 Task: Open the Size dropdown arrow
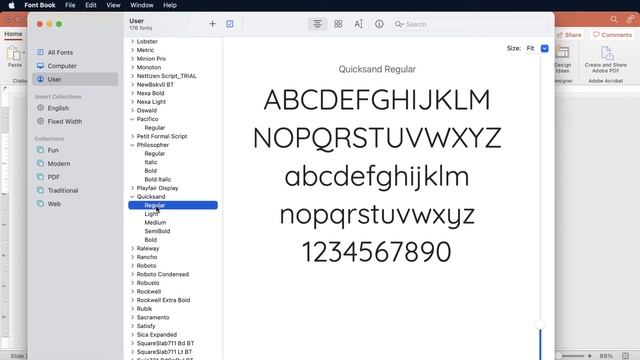[544, 49]
